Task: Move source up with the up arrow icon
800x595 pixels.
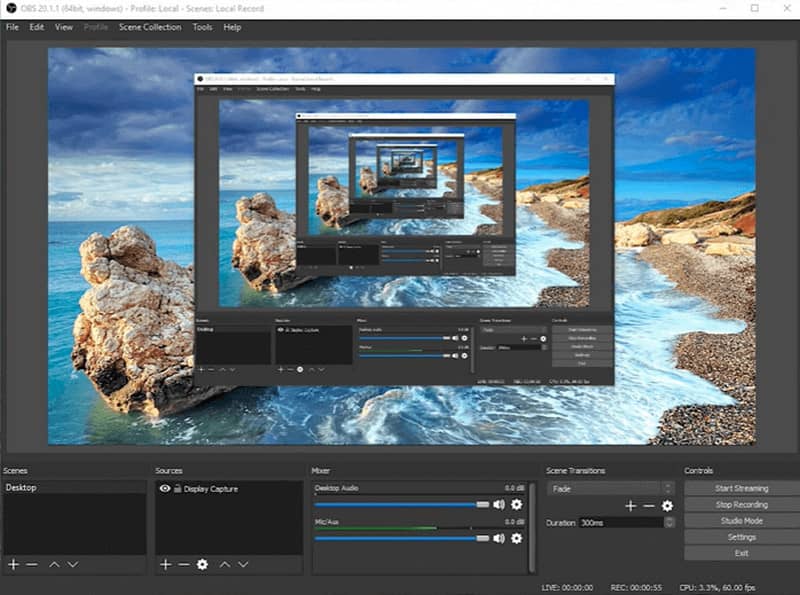Action: (x=224, y=565)
